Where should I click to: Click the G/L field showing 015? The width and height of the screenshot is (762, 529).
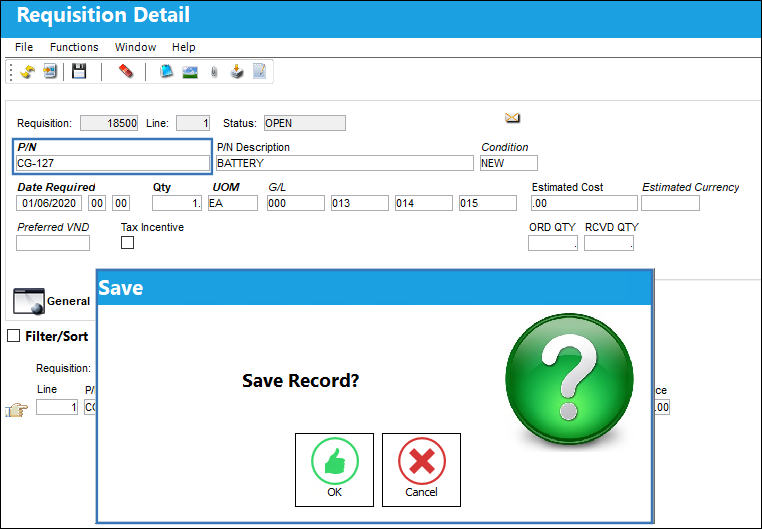[488, 203]
